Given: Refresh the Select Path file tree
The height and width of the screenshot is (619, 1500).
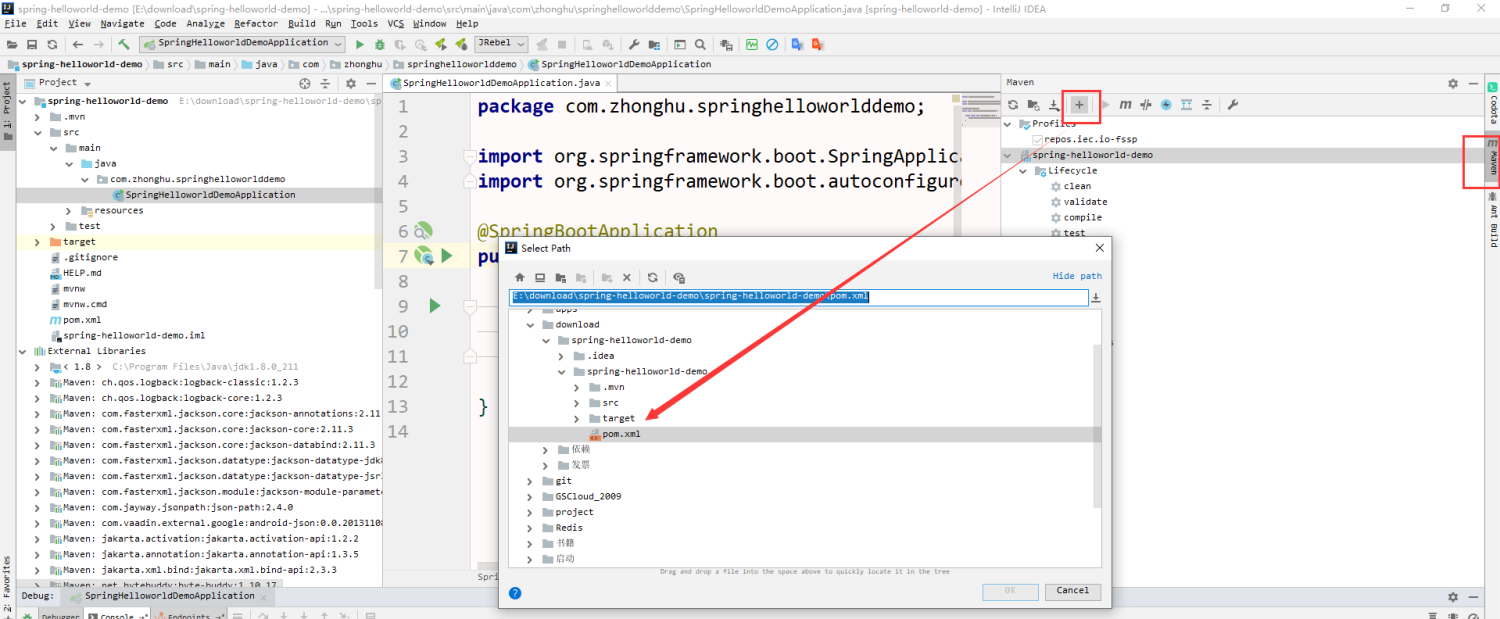Looking at the screenshot, I should pos(652,277).
